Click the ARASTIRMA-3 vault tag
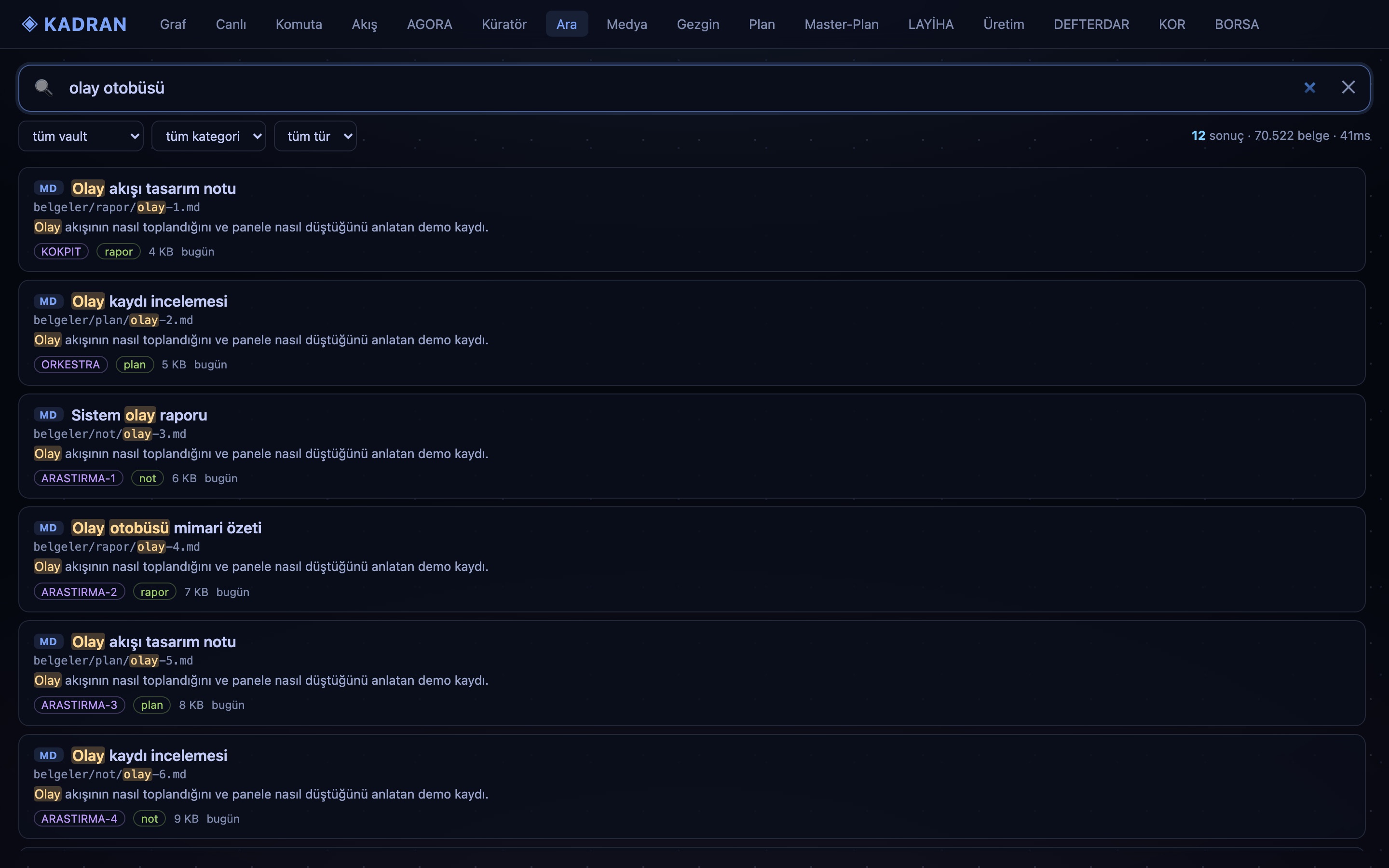The height and width of the screenshot is (868, 1389). tap(79, 705)
